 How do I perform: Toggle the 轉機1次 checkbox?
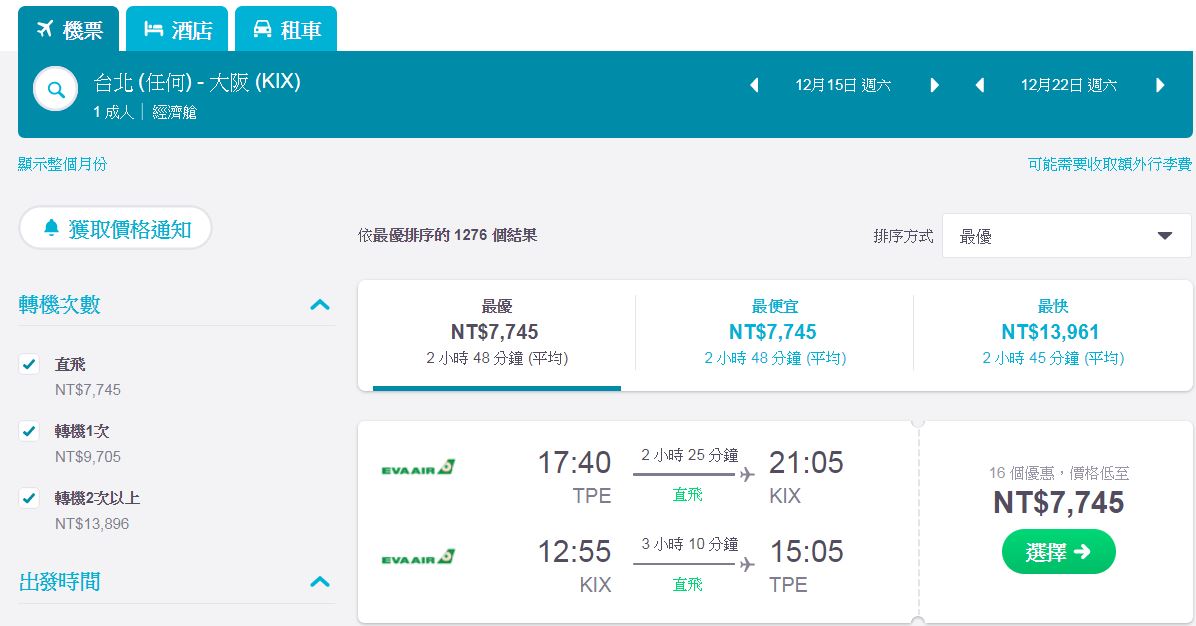29,432
